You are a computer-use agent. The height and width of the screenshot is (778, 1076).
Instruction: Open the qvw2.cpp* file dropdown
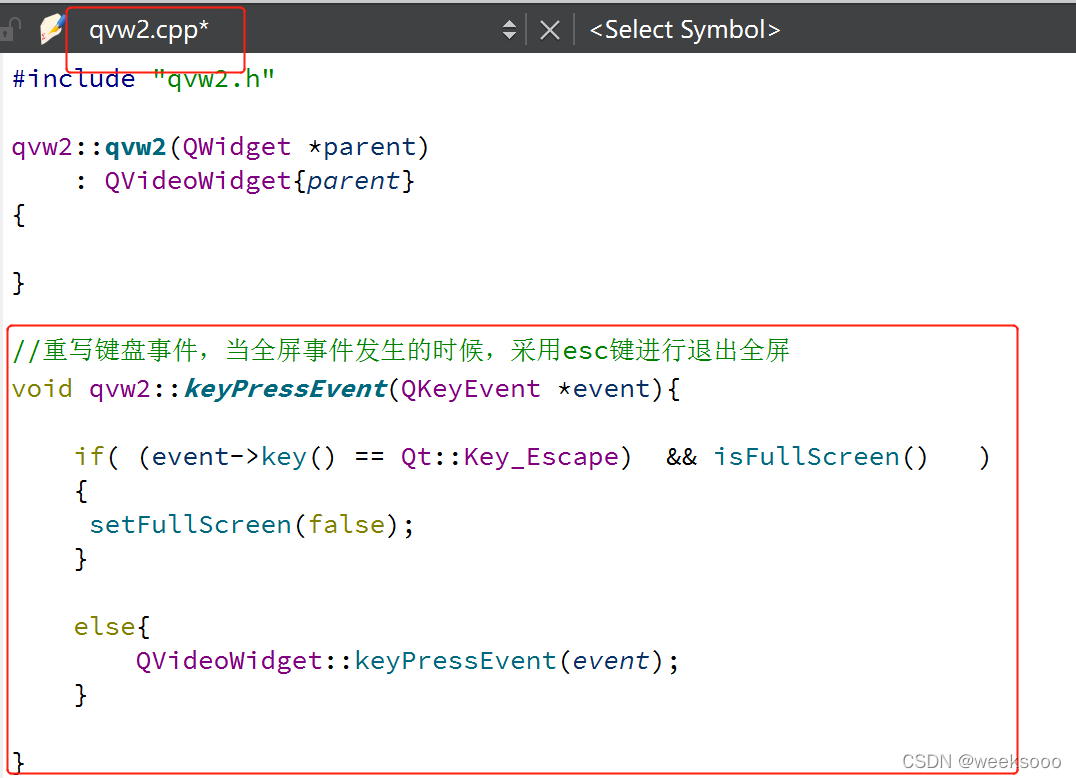pyautogui.click(x=148, y=30)
